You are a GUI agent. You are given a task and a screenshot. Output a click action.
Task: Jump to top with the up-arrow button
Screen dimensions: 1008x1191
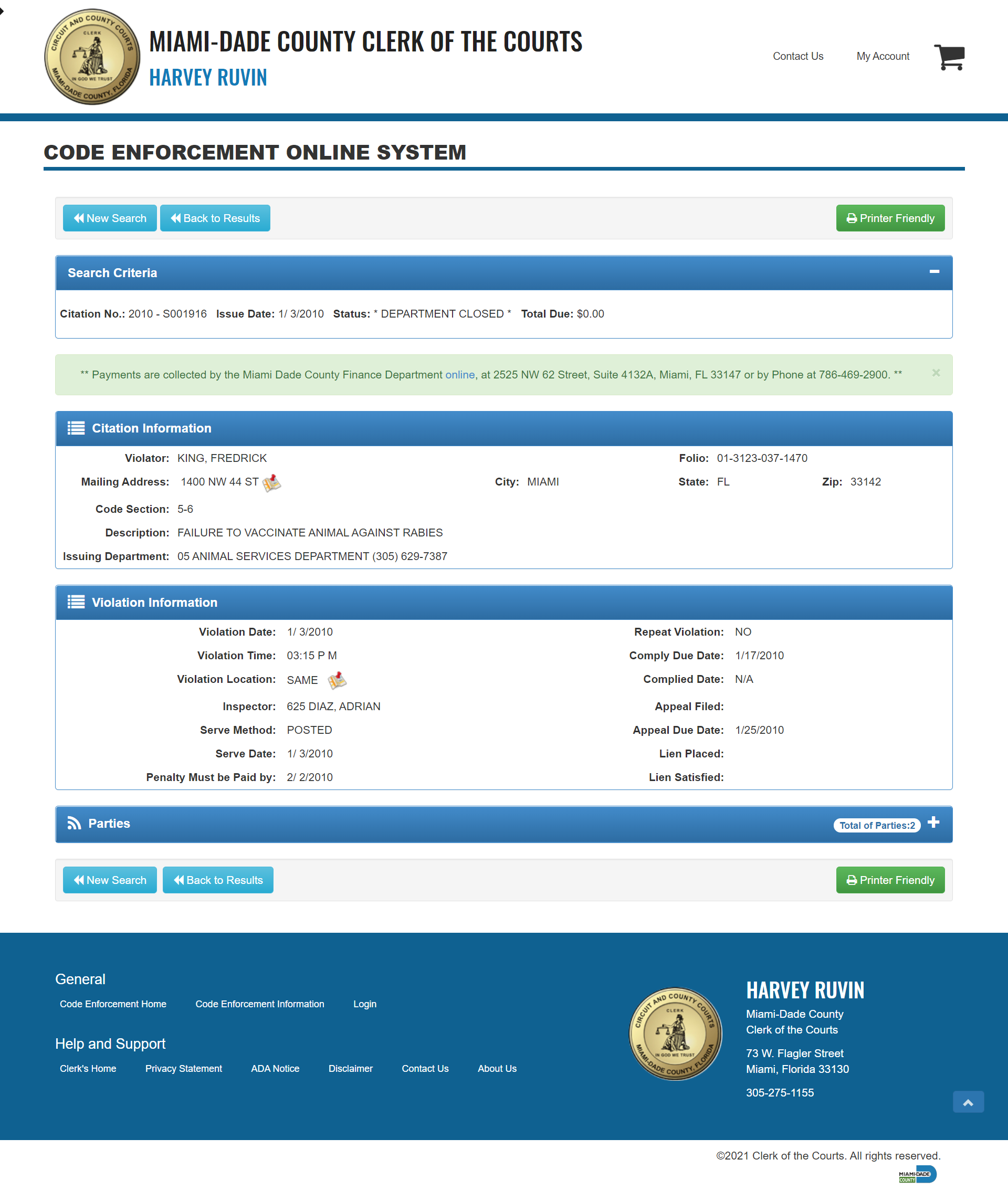coord(968,1102)
